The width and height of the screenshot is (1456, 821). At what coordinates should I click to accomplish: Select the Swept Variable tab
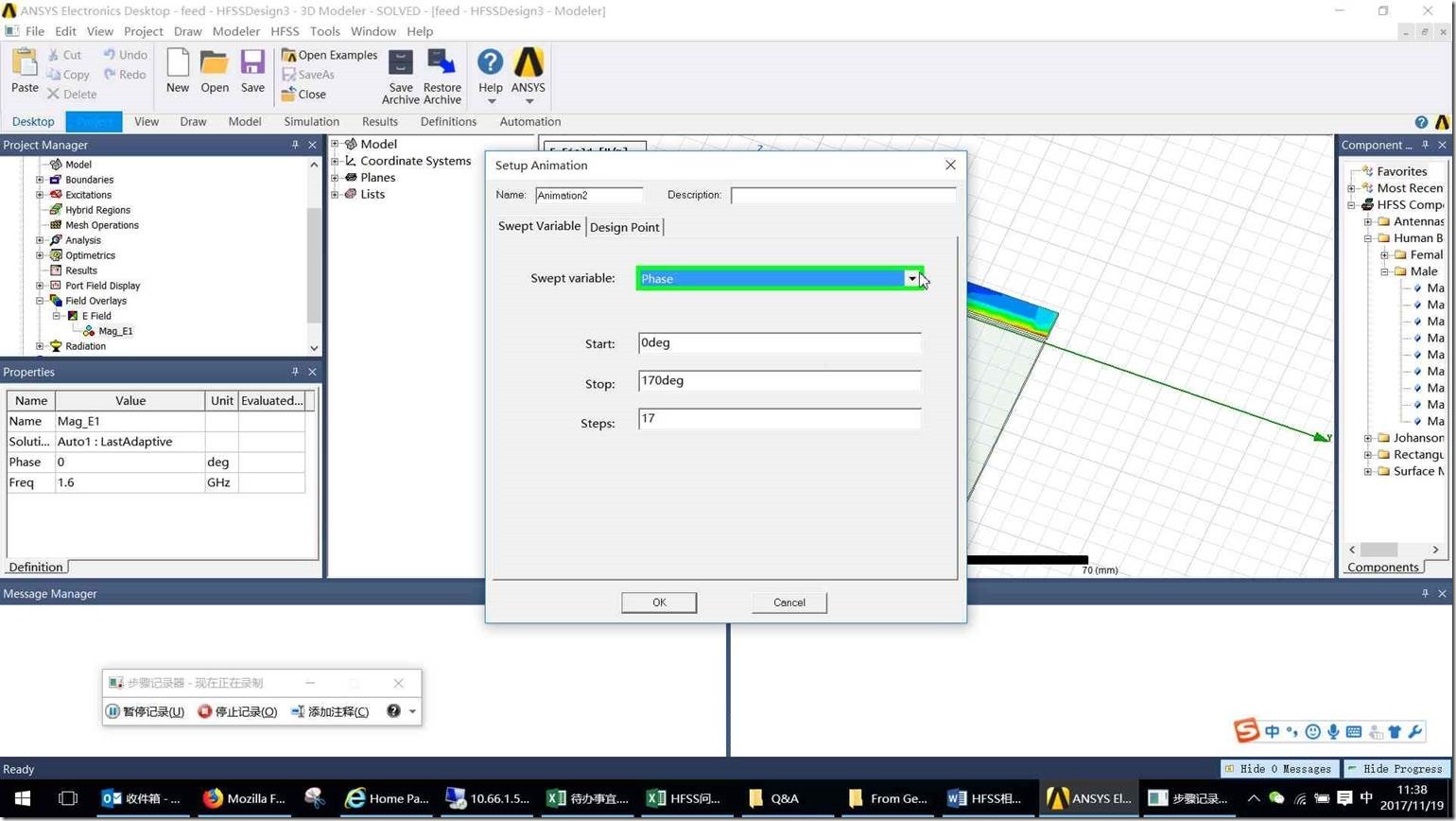coord(539,226)
